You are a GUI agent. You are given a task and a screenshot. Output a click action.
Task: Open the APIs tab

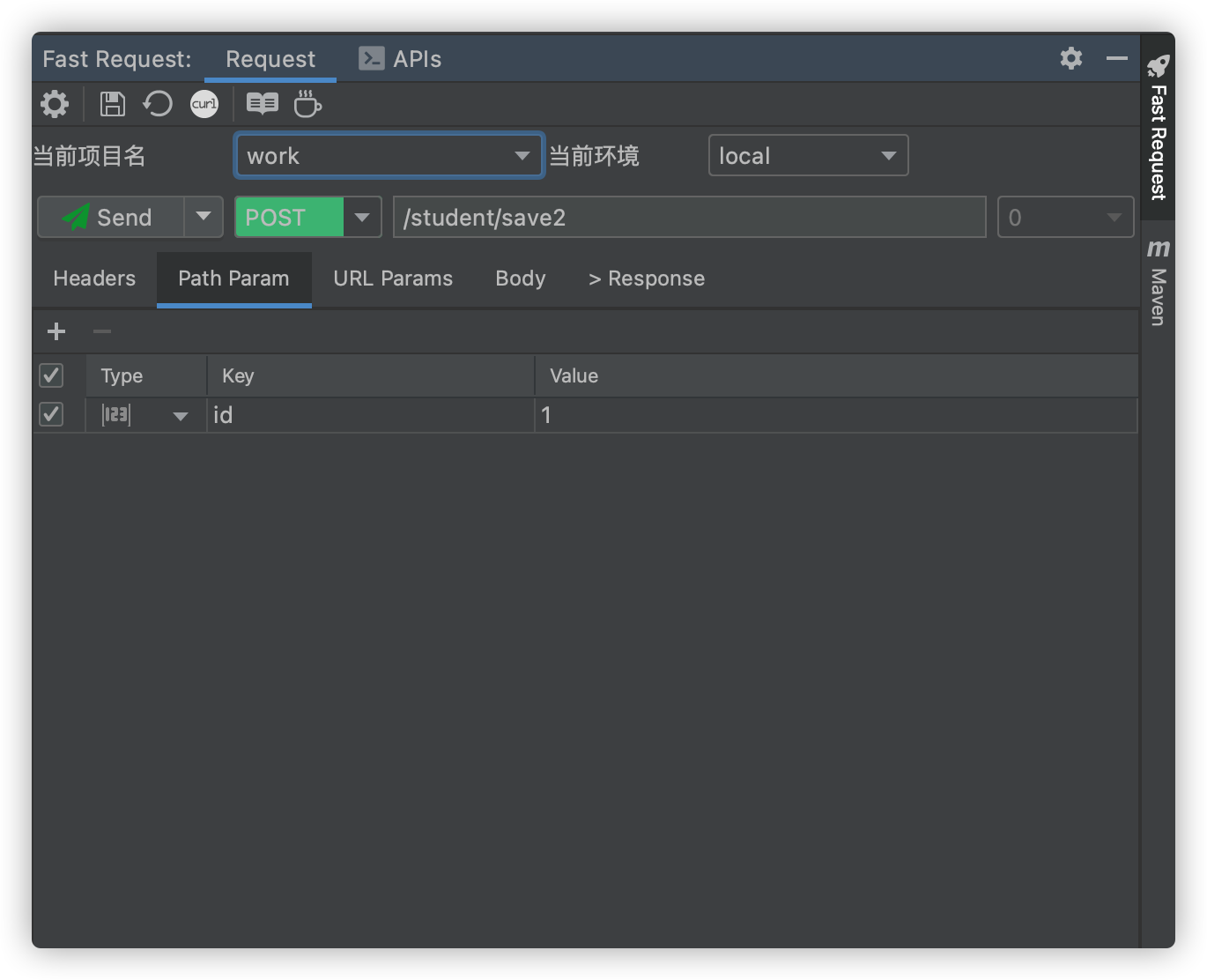[x=400, y=59]
